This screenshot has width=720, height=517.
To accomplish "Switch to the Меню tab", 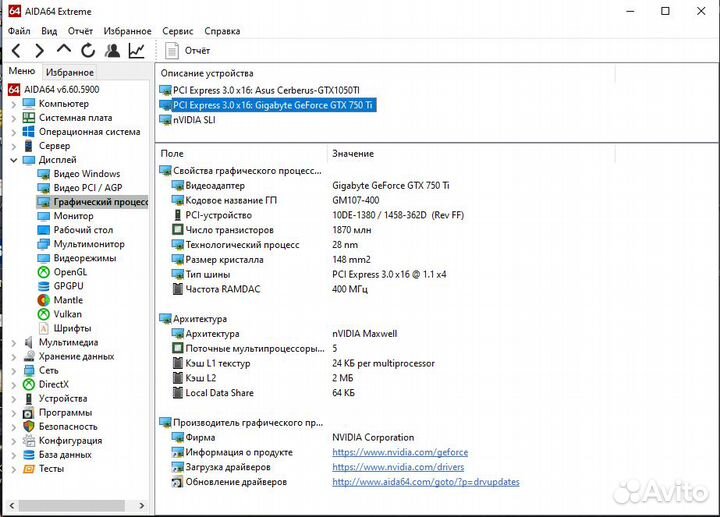I will [x=22, y=71].
